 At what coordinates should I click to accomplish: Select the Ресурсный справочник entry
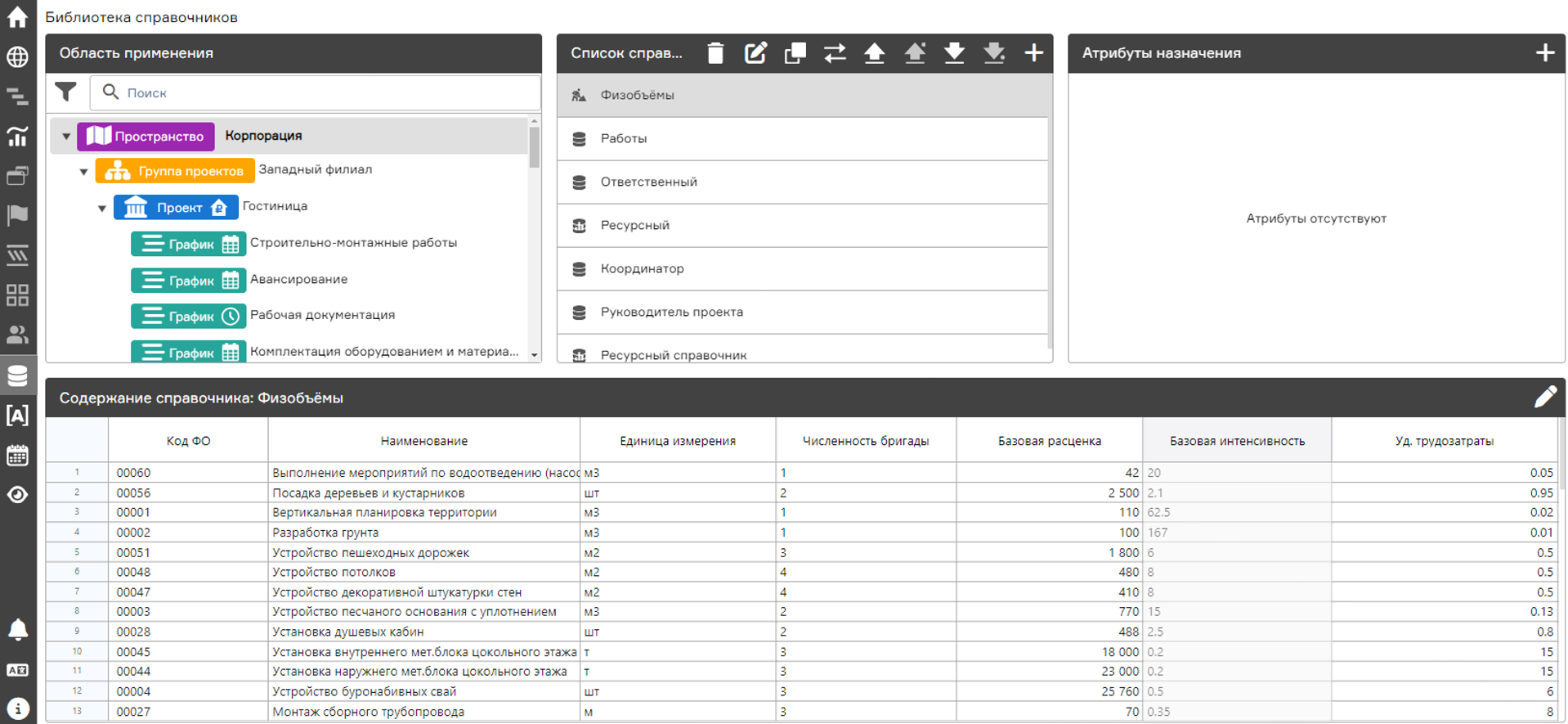point(802,349)
